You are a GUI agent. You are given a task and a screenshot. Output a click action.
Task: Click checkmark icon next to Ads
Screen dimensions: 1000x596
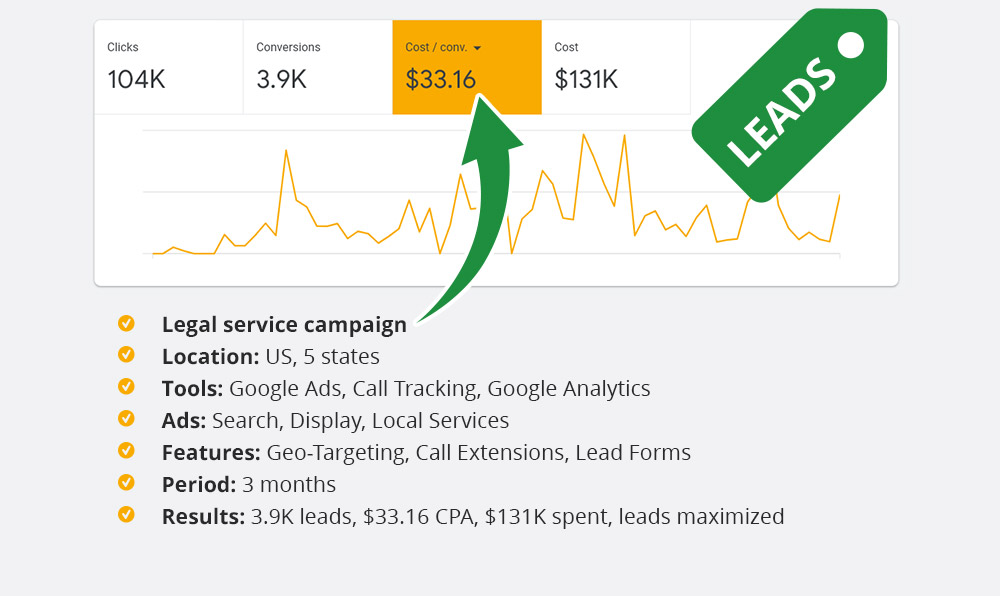126,419
